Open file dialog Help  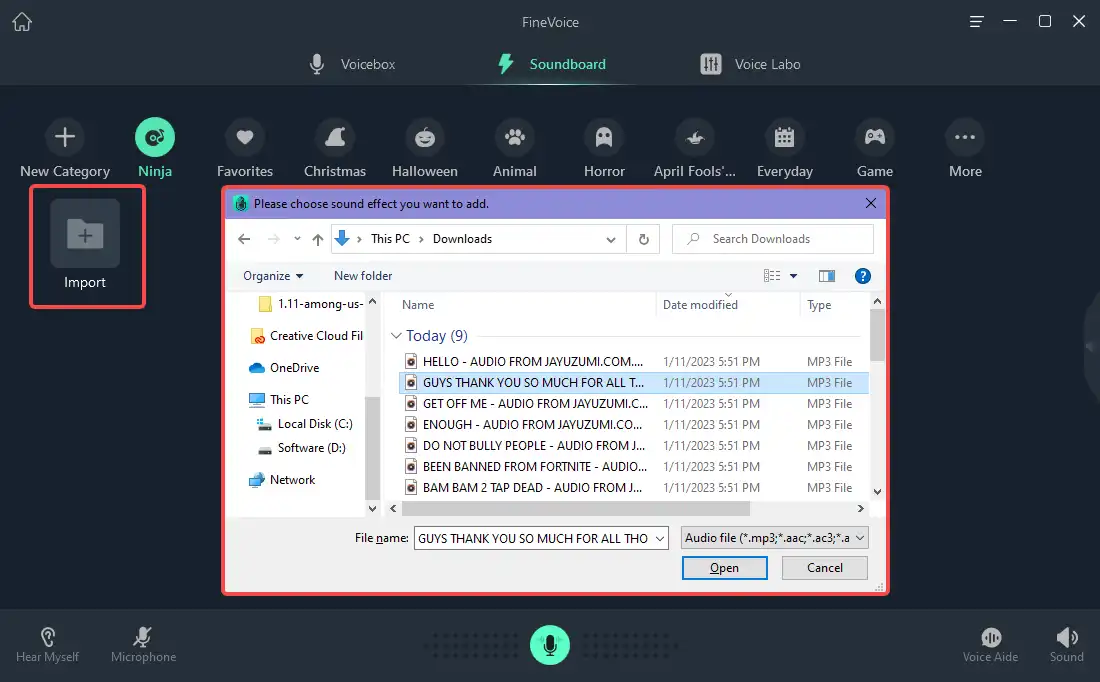pos(863,276)
